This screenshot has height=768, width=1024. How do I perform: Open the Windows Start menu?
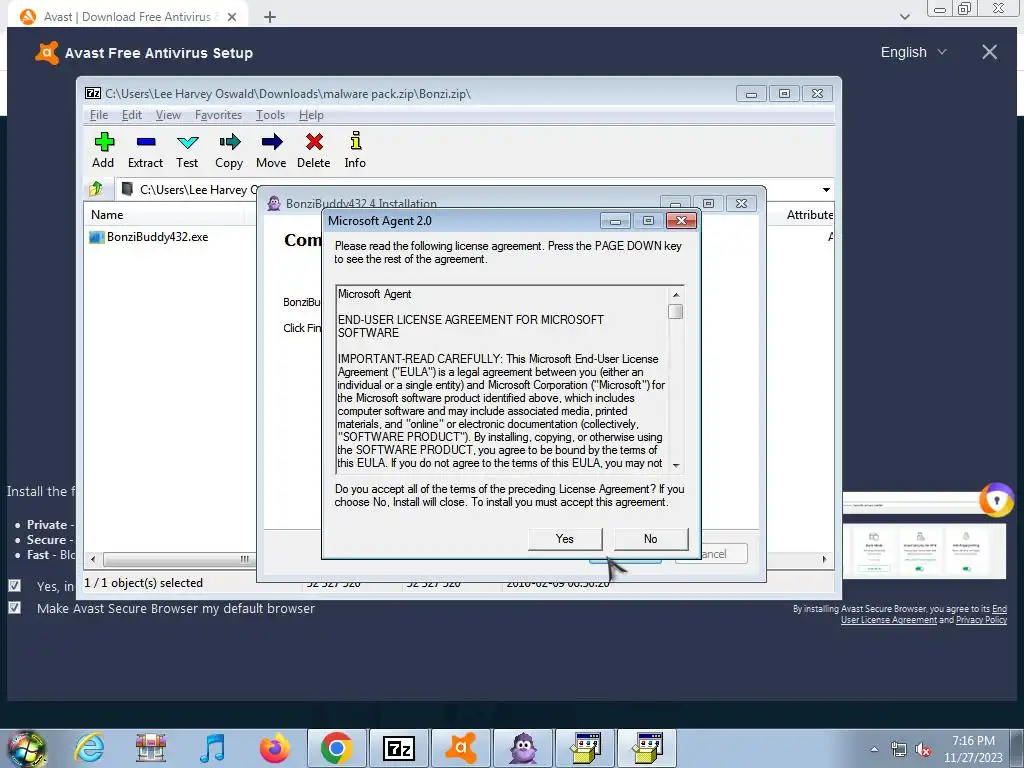pyautogui.click(x=26, y=748)
